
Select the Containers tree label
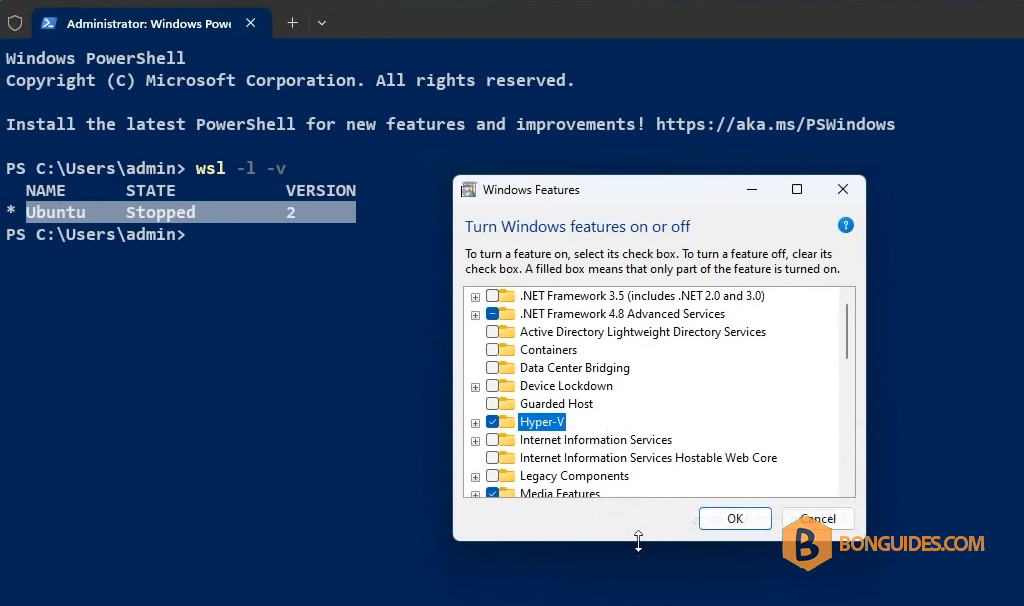coord(549,350)
